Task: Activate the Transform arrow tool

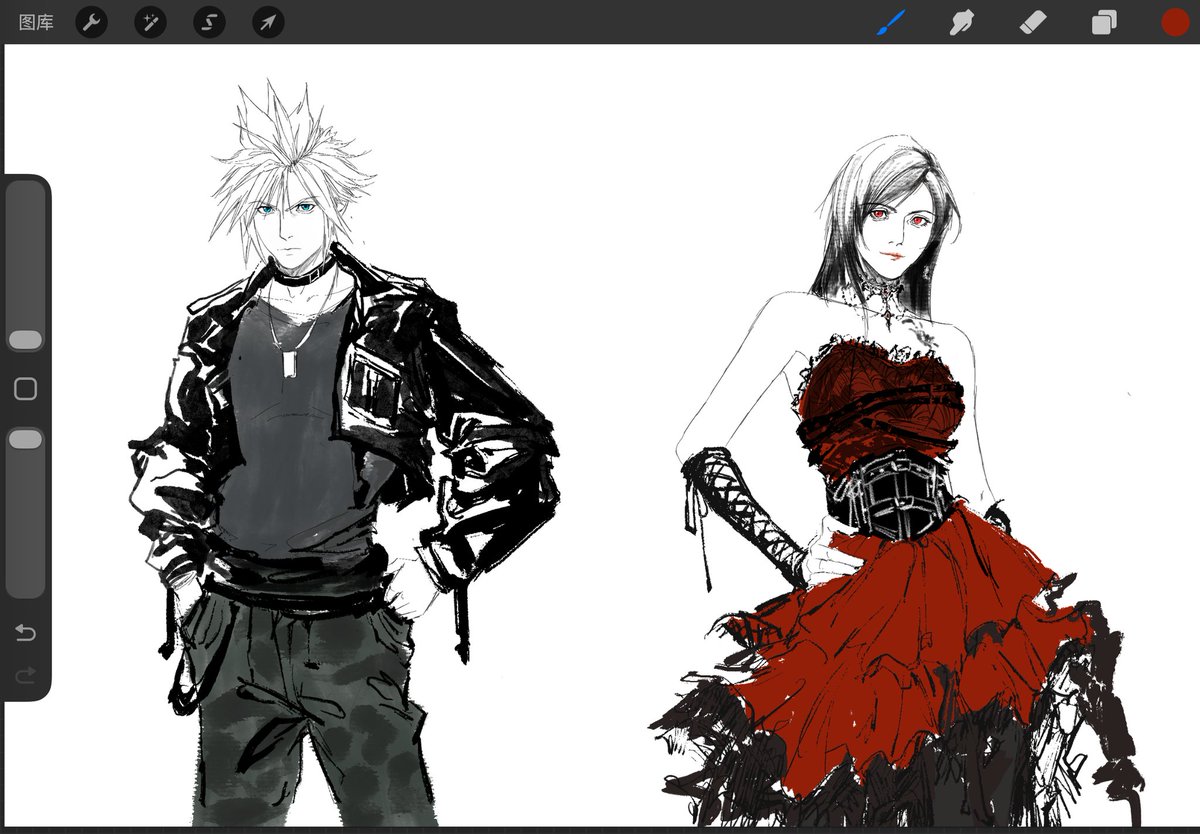Action: pyautogui.click(x=268, y=22)
